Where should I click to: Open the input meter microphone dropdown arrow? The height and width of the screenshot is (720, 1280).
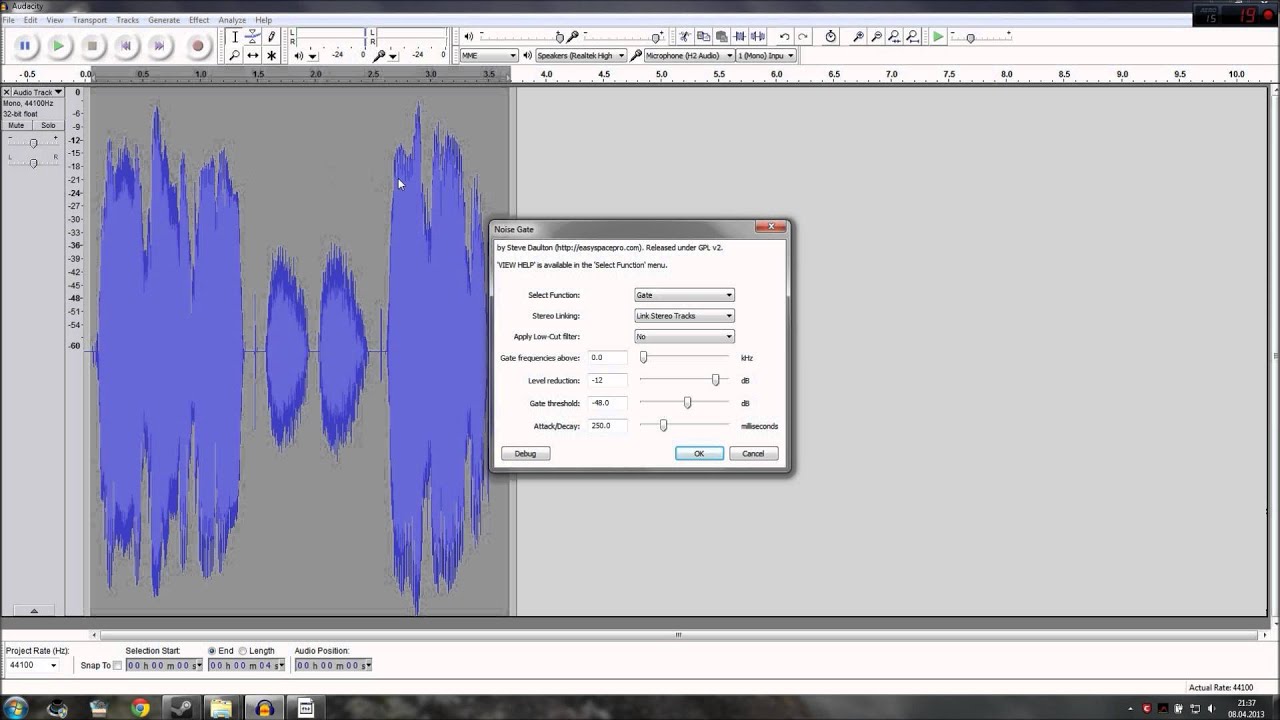pyautogui.click(x=392, y=56)
